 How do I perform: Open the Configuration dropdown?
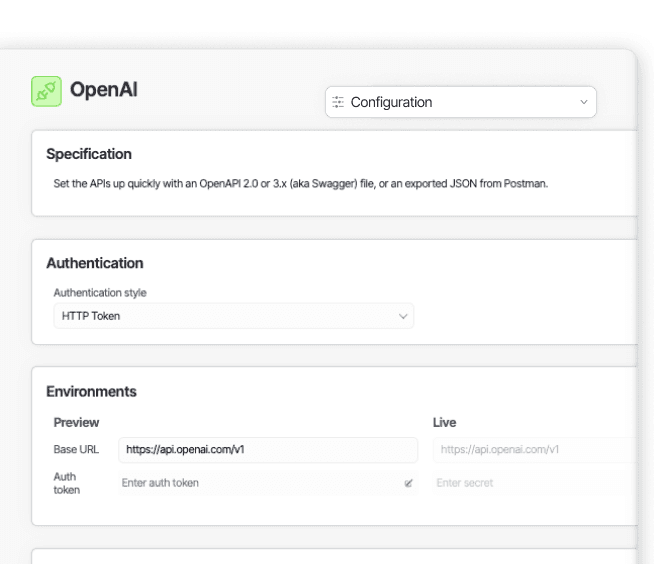click(460, 102)
